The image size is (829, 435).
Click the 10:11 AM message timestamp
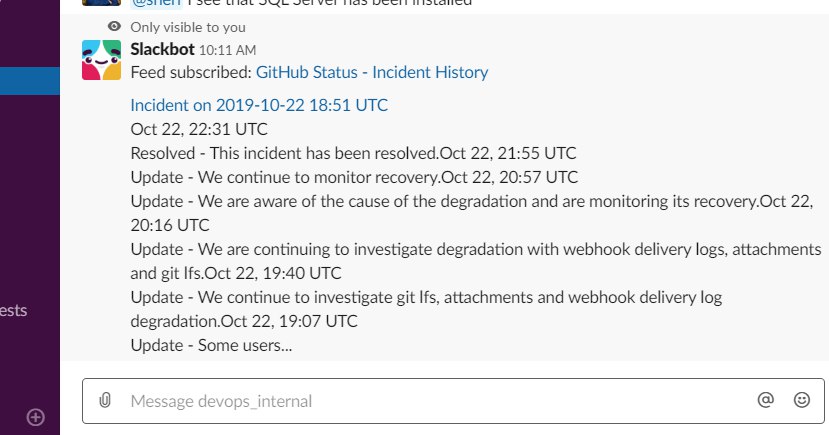point(227,50)
